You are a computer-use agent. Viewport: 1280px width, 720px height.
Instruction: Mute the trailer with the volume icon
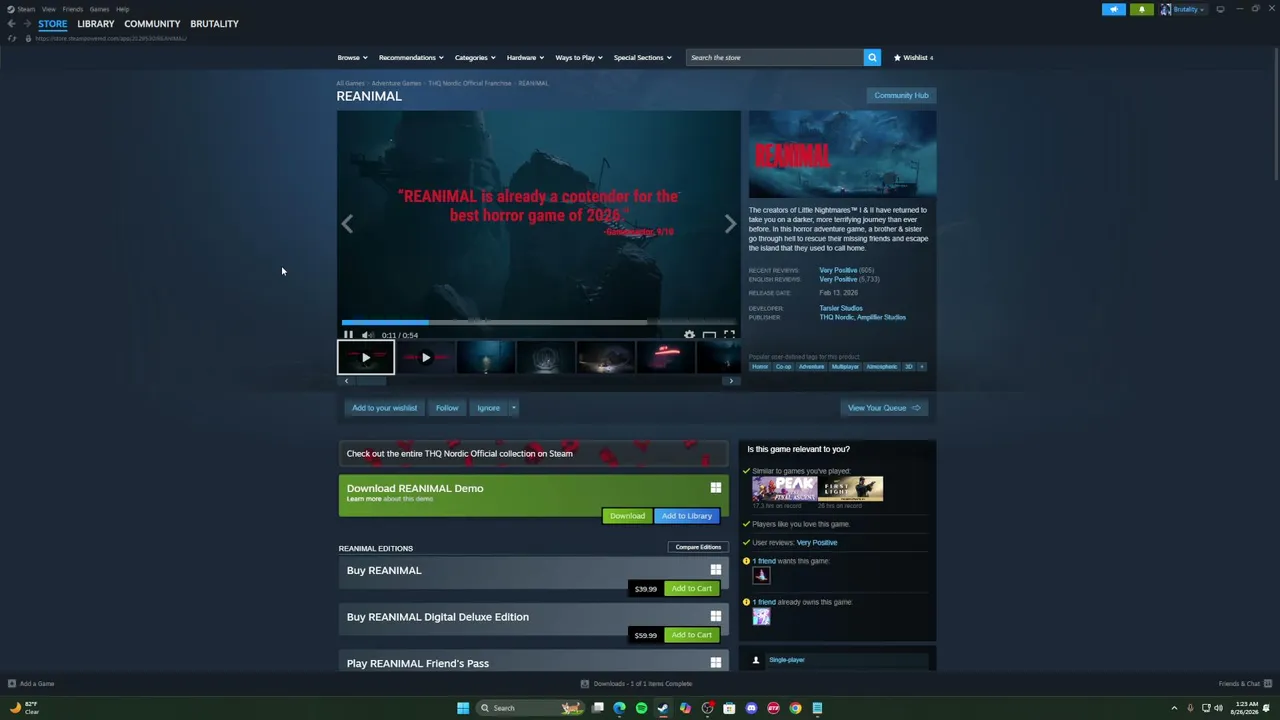[367, 335]
